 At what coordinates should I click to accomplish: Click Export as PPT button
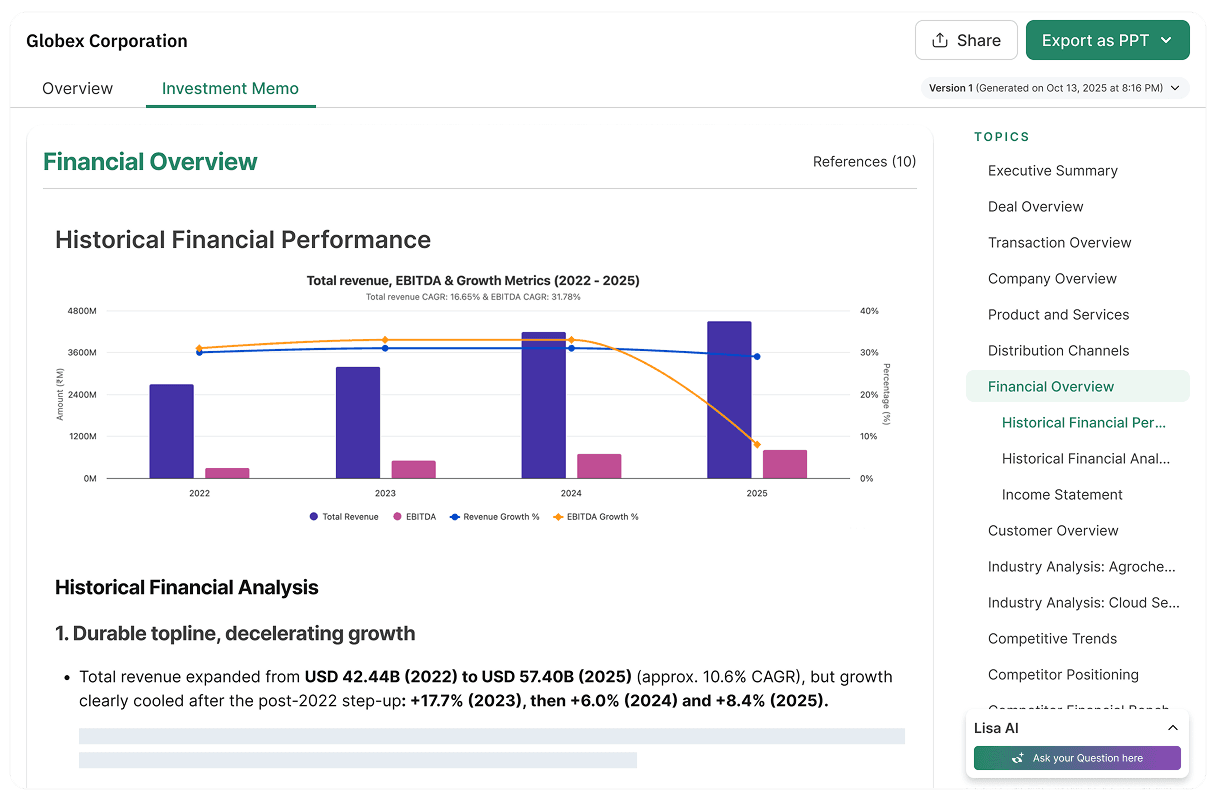[x=1108, y=41]
